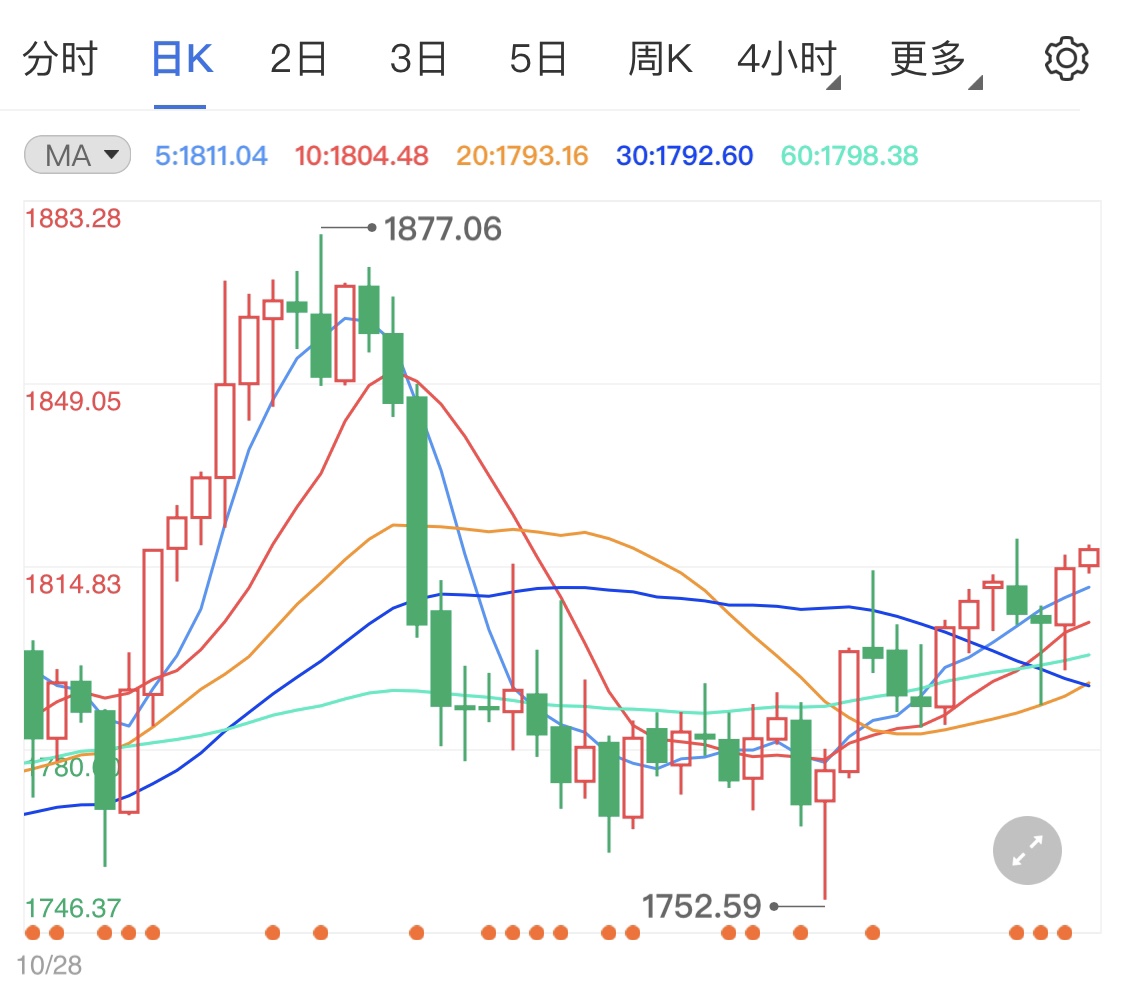This screenshot has height=996, width=1125.
Task: Expand the 4小时 interval dropdown
Action: pos(788,60)
